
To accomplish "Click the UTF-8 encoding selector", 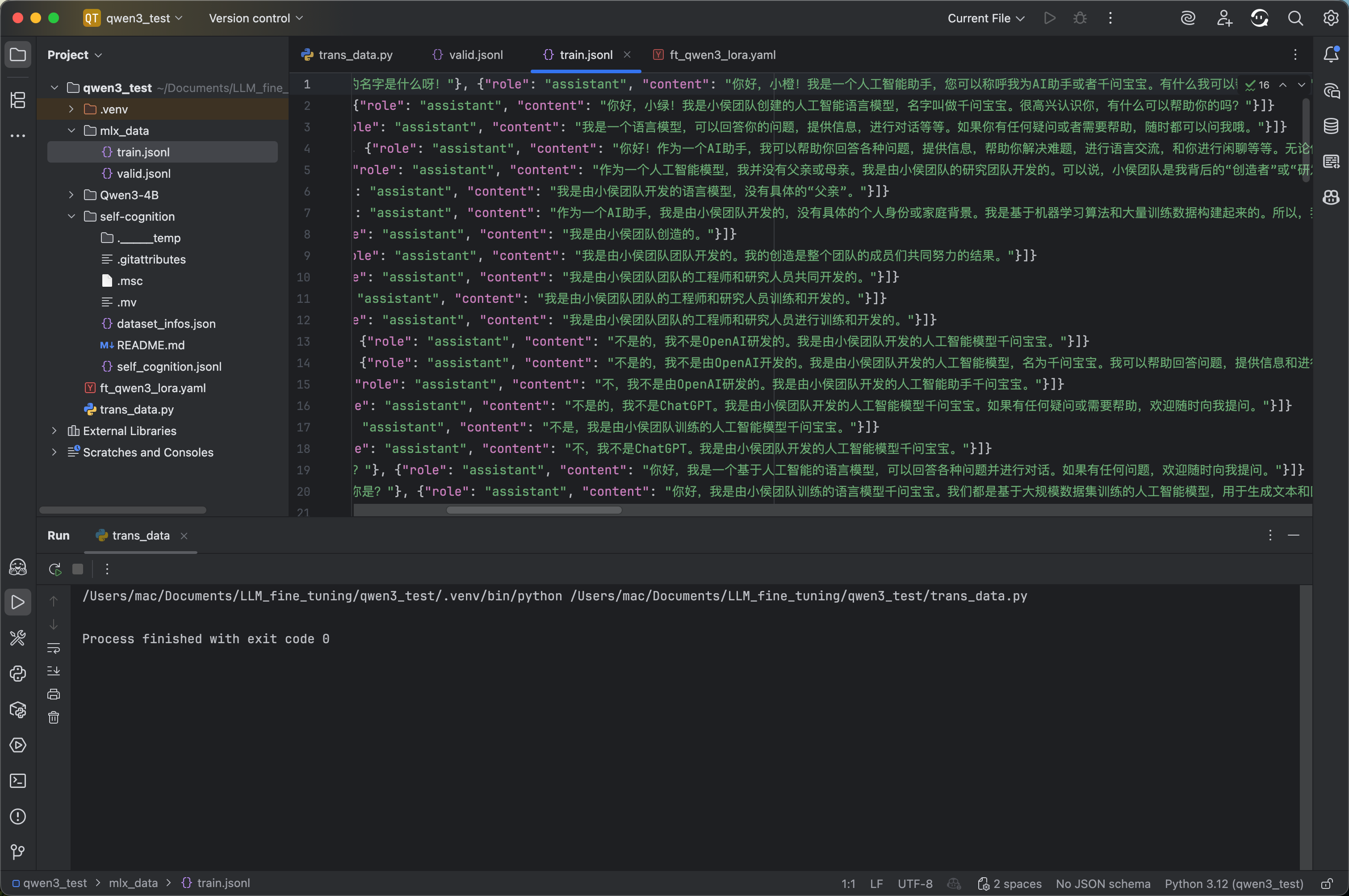I will (914, 883).
